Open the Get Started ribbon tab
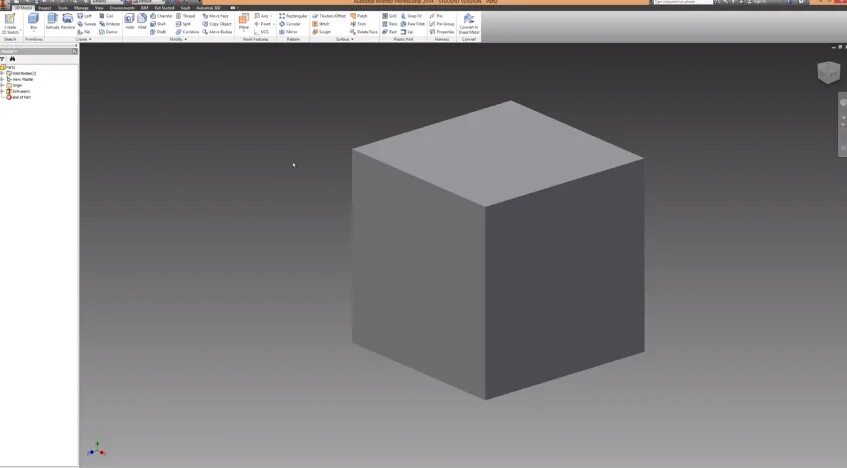Viewport: 847px width, 468px height. pyautogui.click(x=164, y=8)
